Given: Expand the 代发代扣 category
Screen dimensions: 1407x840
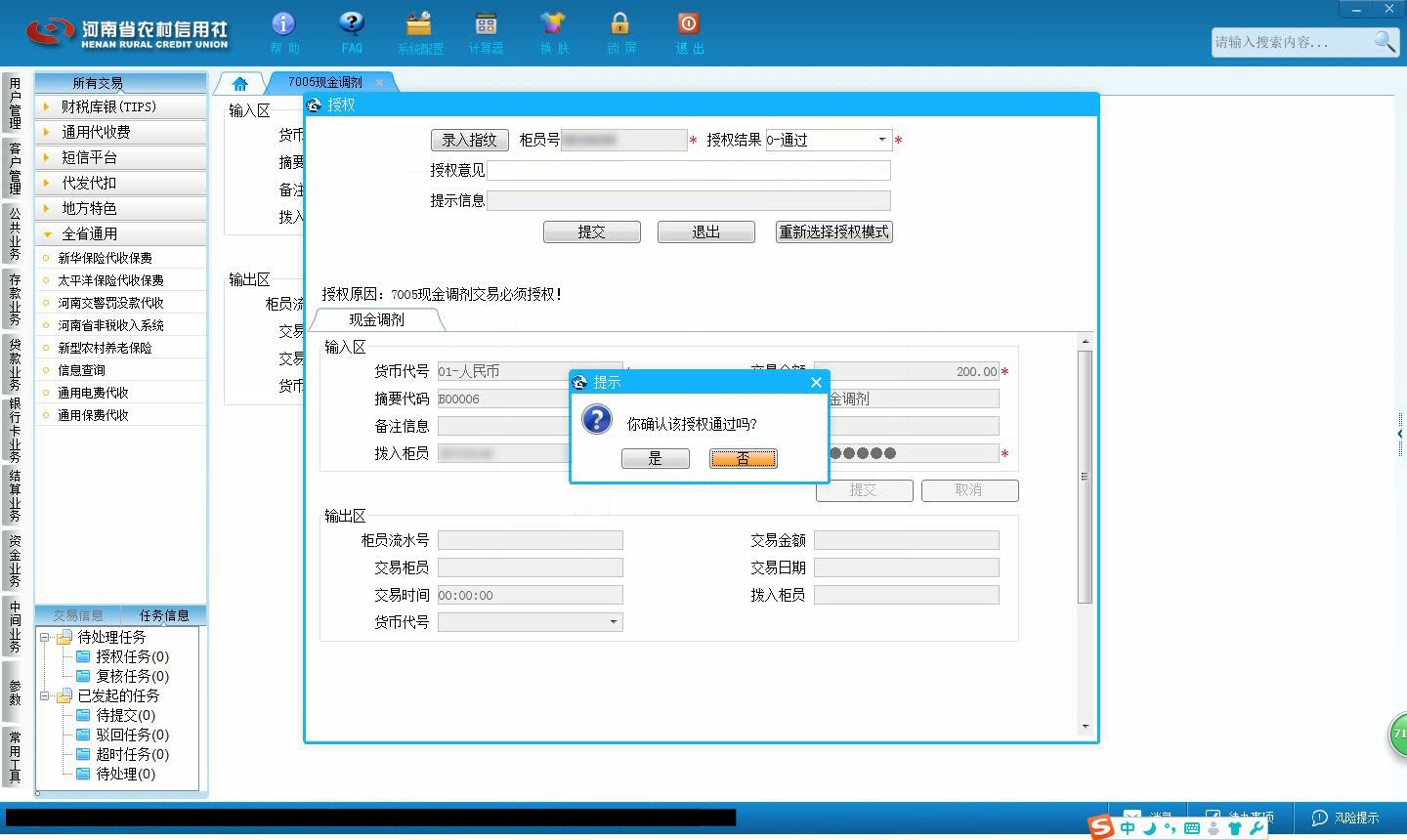Looking at the screenshot, I should [121, 183].
